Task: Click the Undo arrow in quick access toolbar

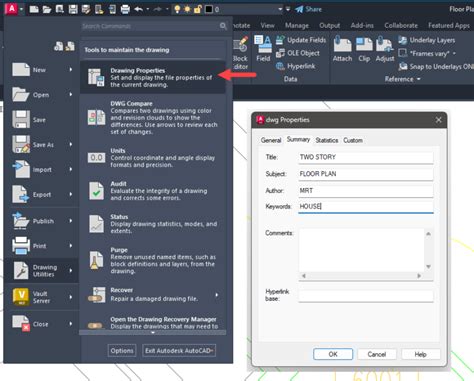Action: (138, 9)
